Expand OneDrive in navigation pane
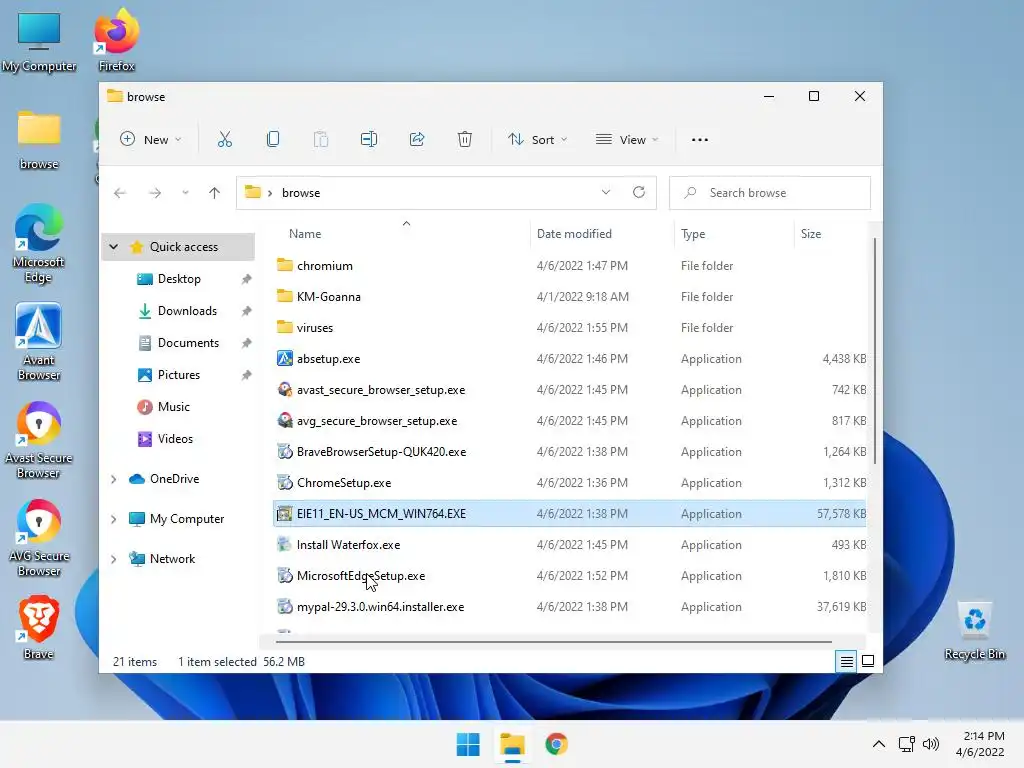The height and width of the screenshot is (768, 1024). click(114, 479)
